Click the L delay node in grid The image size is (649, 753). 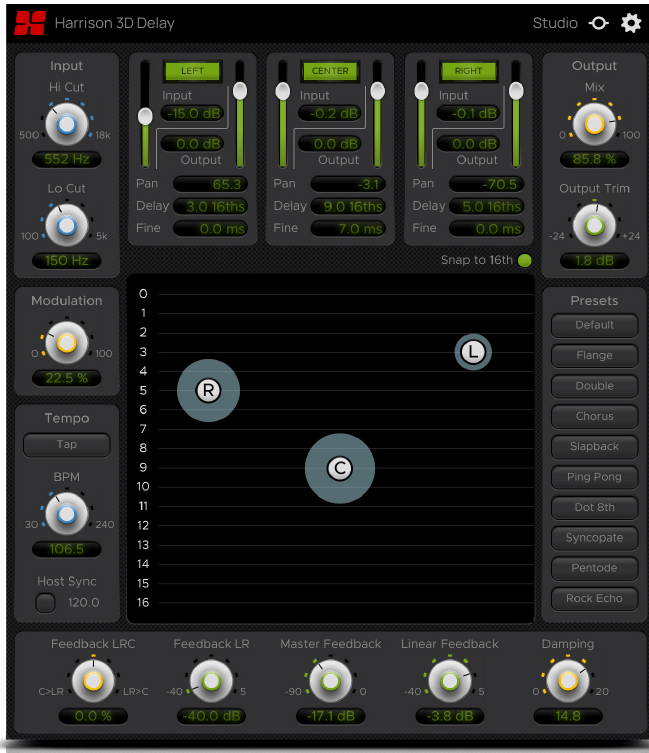[473, 352]
